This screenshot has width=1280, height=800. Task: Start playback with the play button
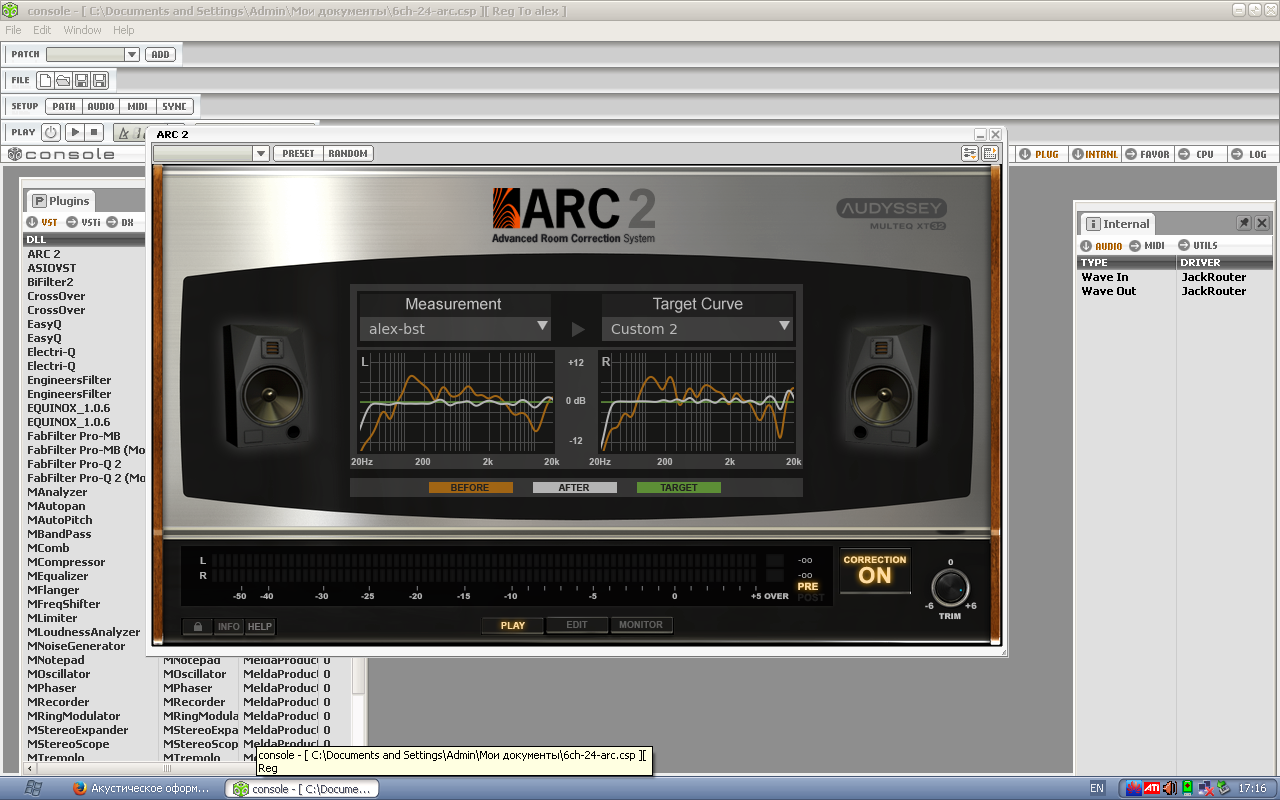[75, 132]
